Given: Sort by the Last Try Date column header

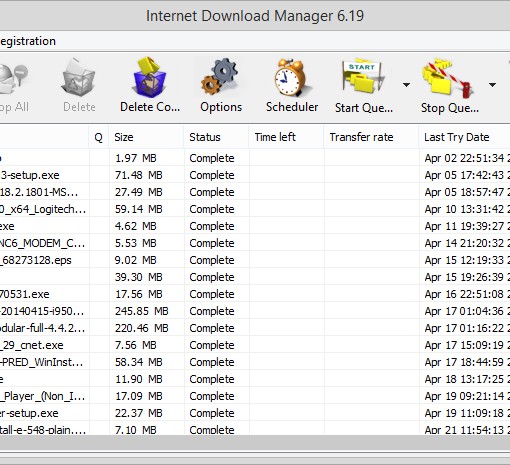Looking at the screenshot, I should point(464,137).
